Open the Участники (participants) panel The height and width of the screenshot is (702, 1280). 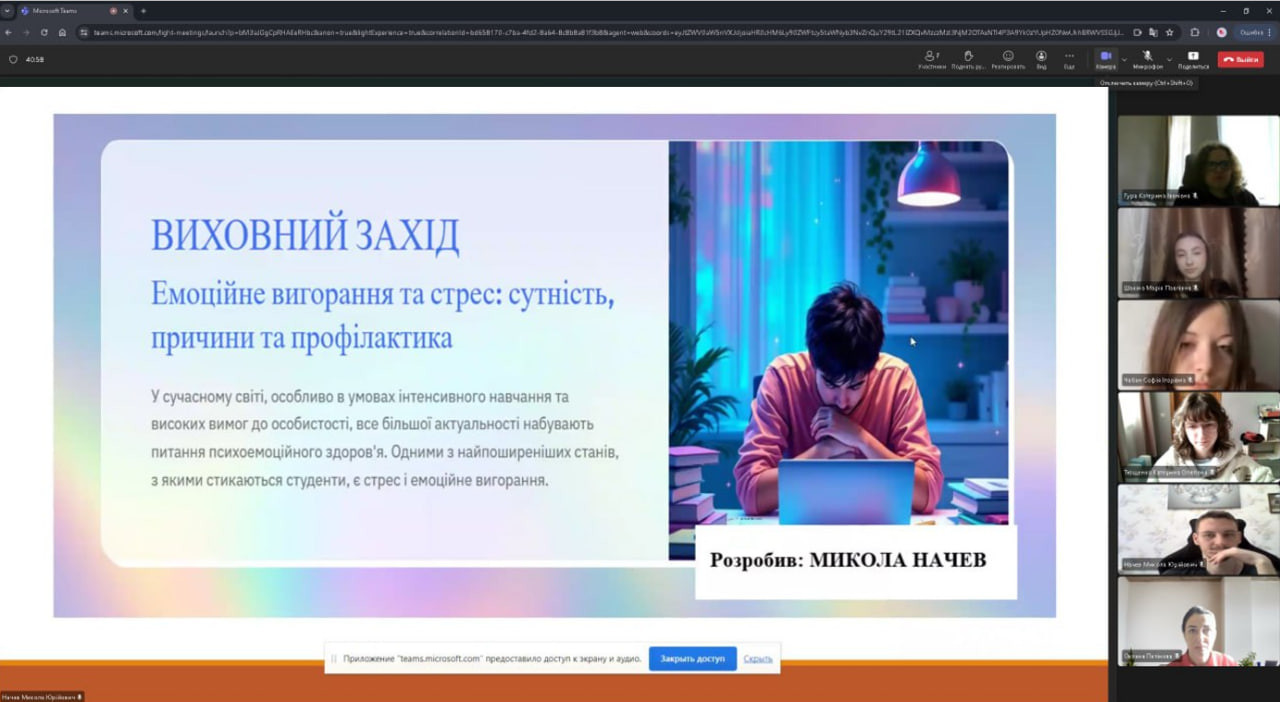tap(932, 59)
